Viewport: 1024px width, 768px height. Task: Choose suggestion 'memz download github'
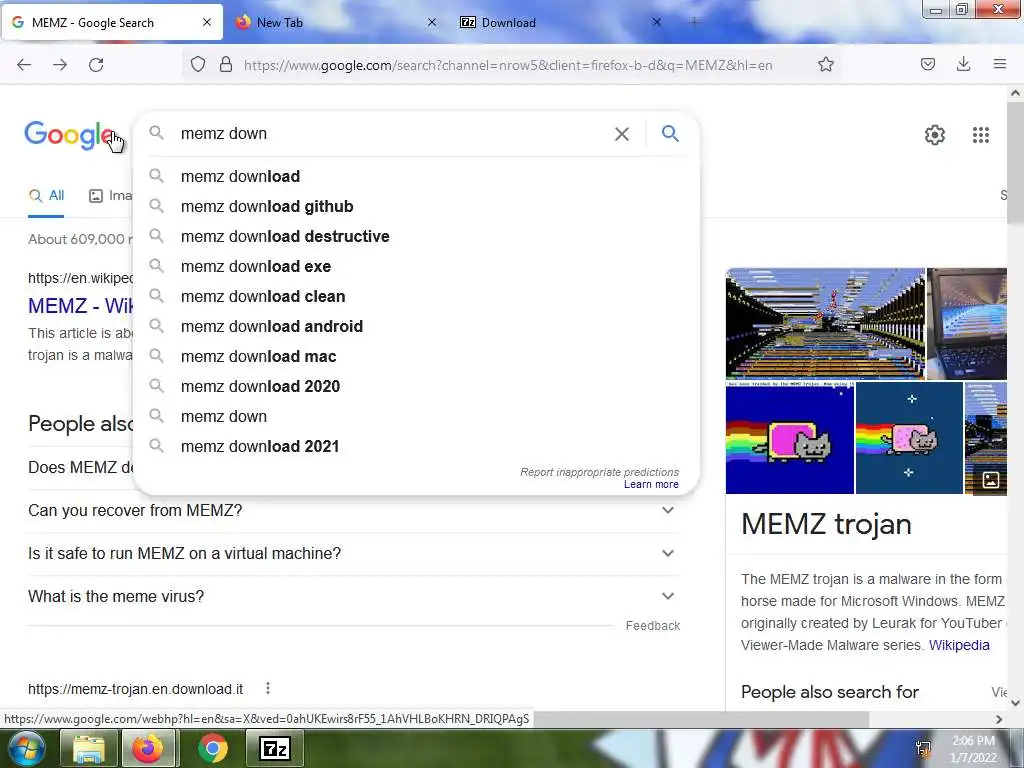click(415, 206)
